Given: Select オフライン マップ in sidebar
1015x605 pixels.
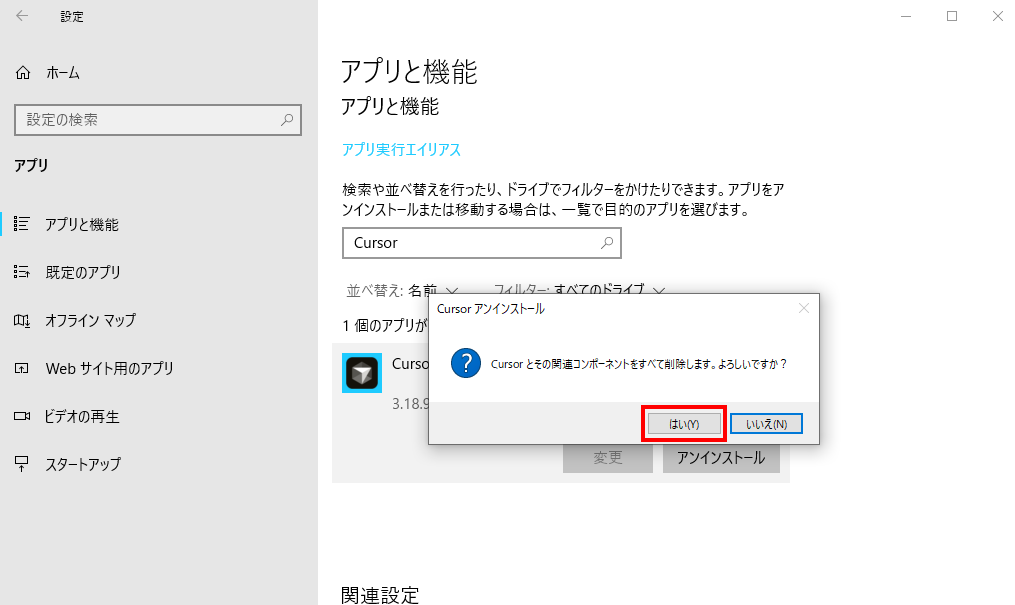Looking at the screenshot, I should pos(90,320).
